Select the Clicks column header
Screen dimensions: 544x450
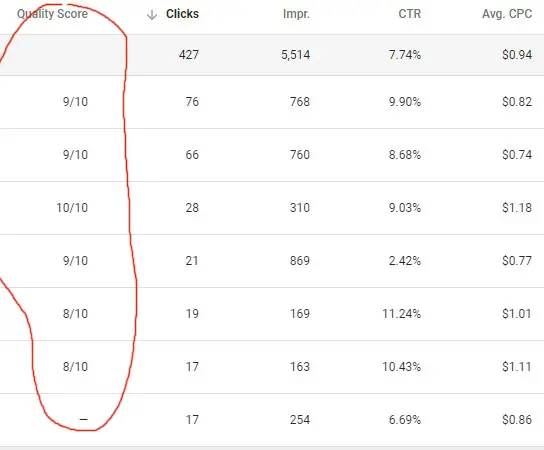point(182,14)
